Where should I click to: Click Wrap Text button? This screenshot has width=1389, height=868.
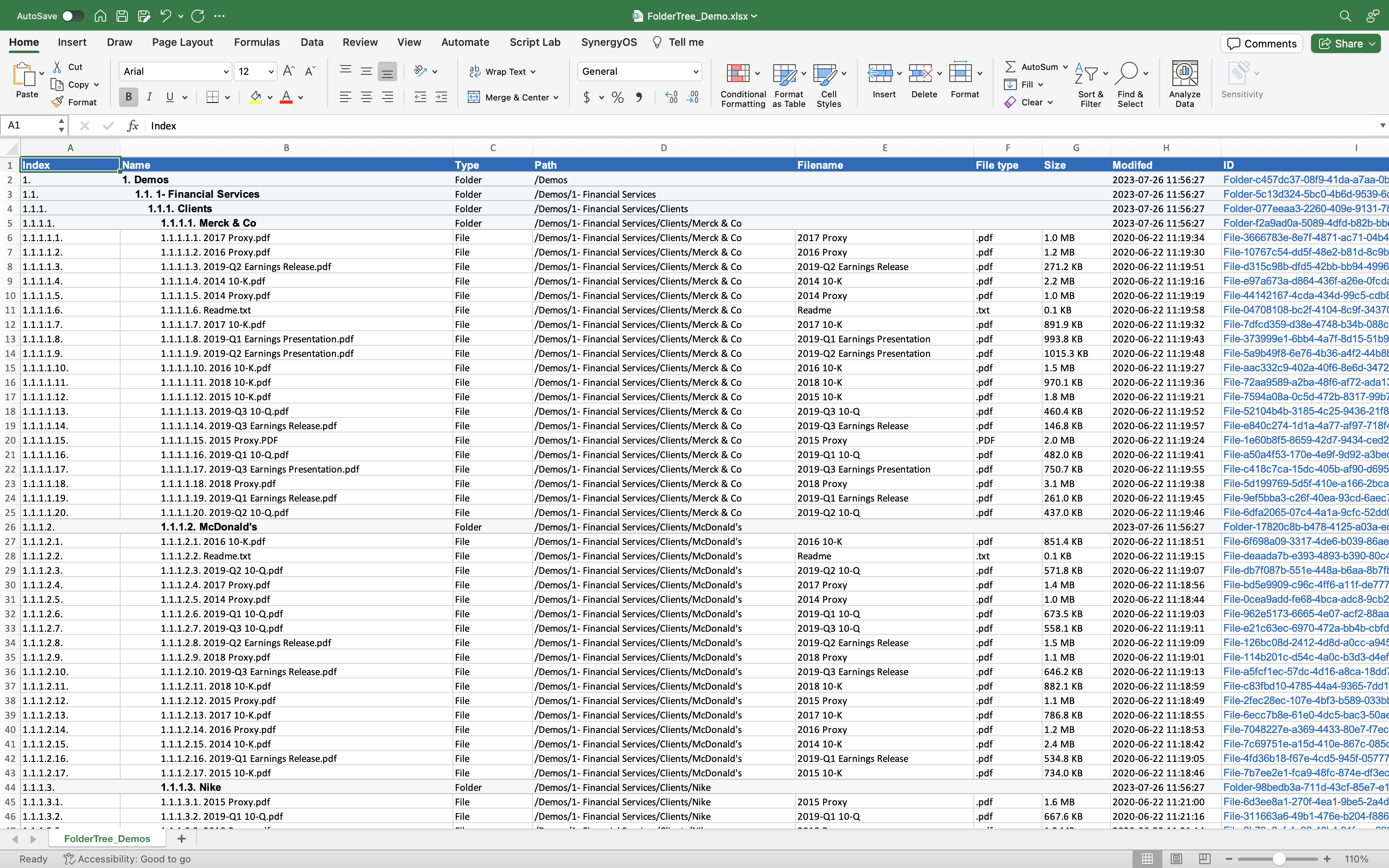502,71
